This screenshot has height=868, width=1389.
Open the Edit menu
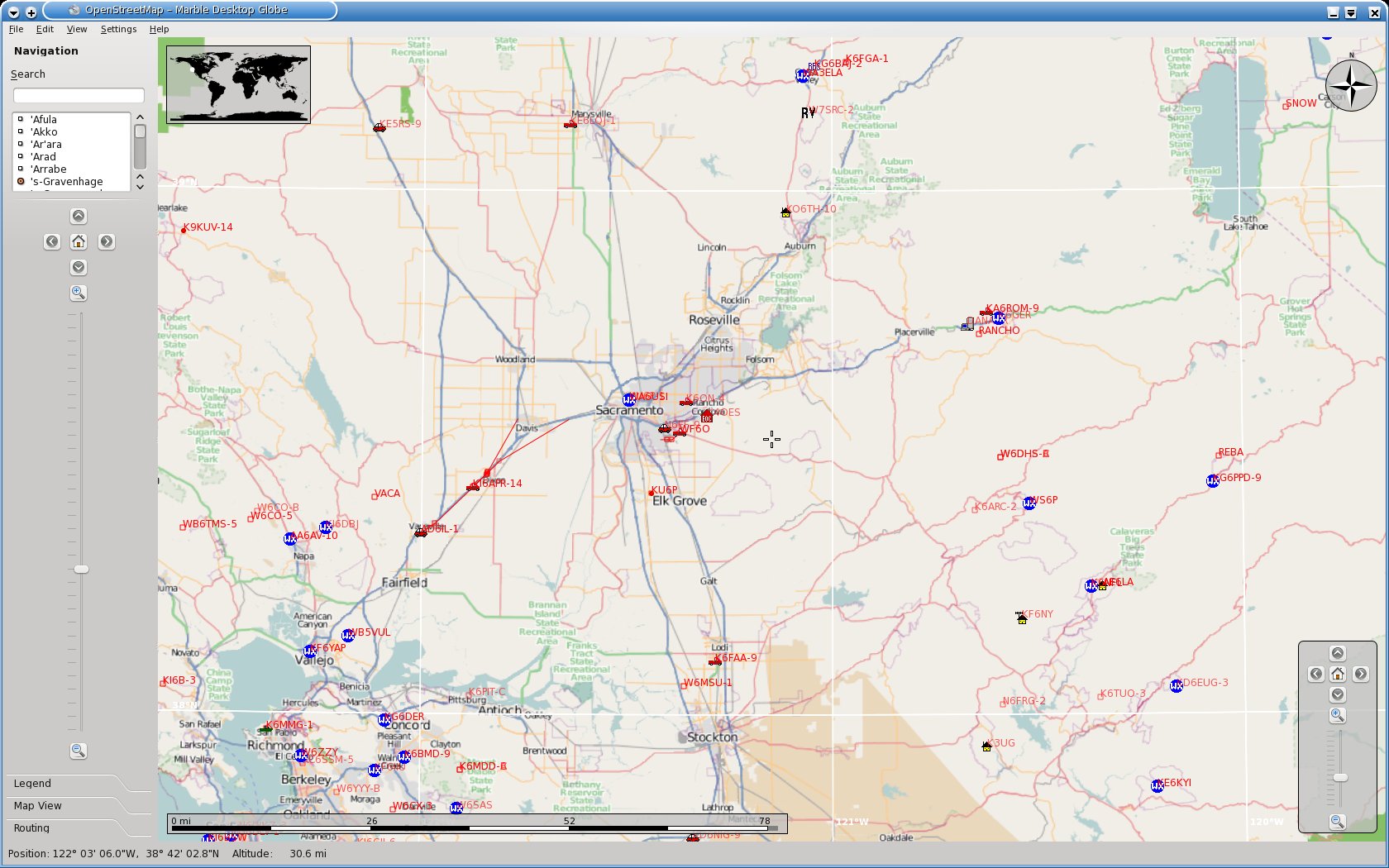(x=45, y=29)
